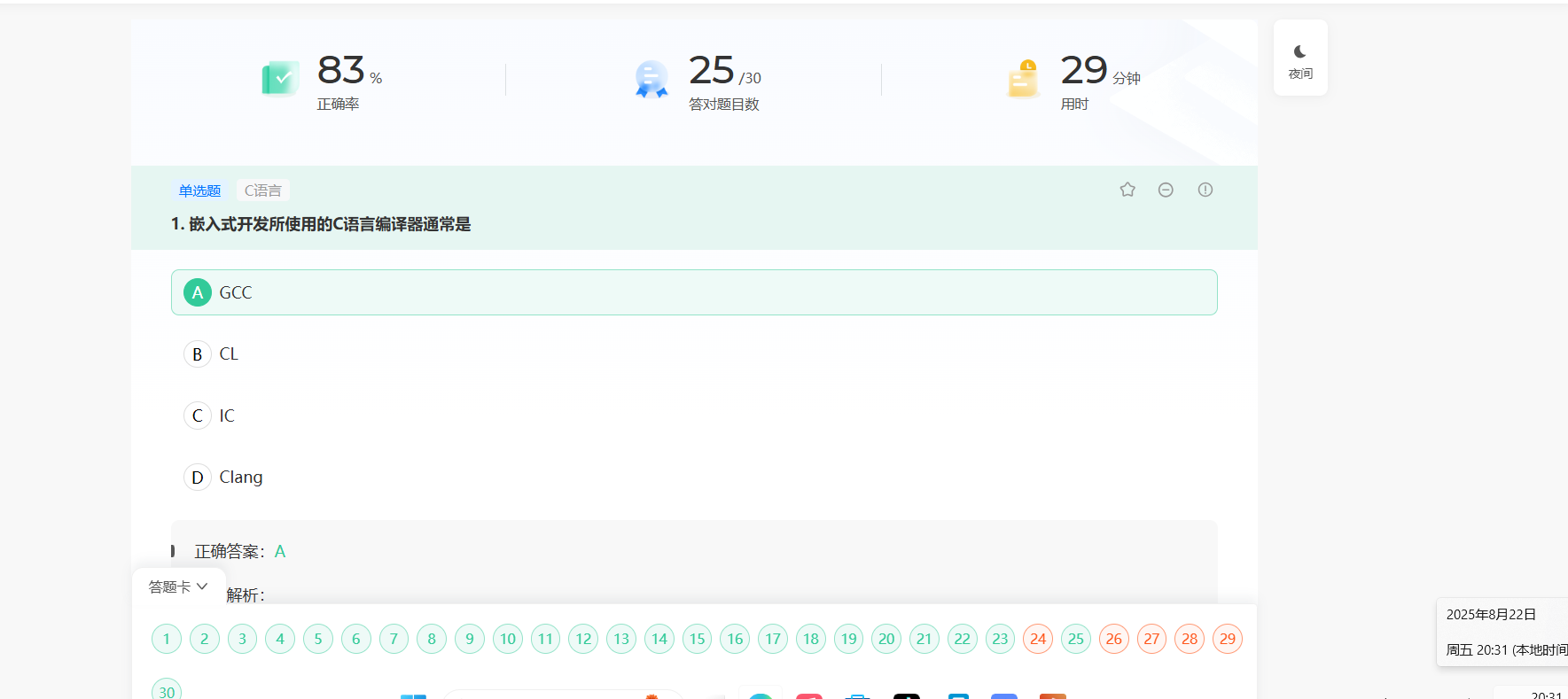This screenshot has width=1568, height=699.
Task: Click the question title about embedded C compiler
Action: click(321, 224)
